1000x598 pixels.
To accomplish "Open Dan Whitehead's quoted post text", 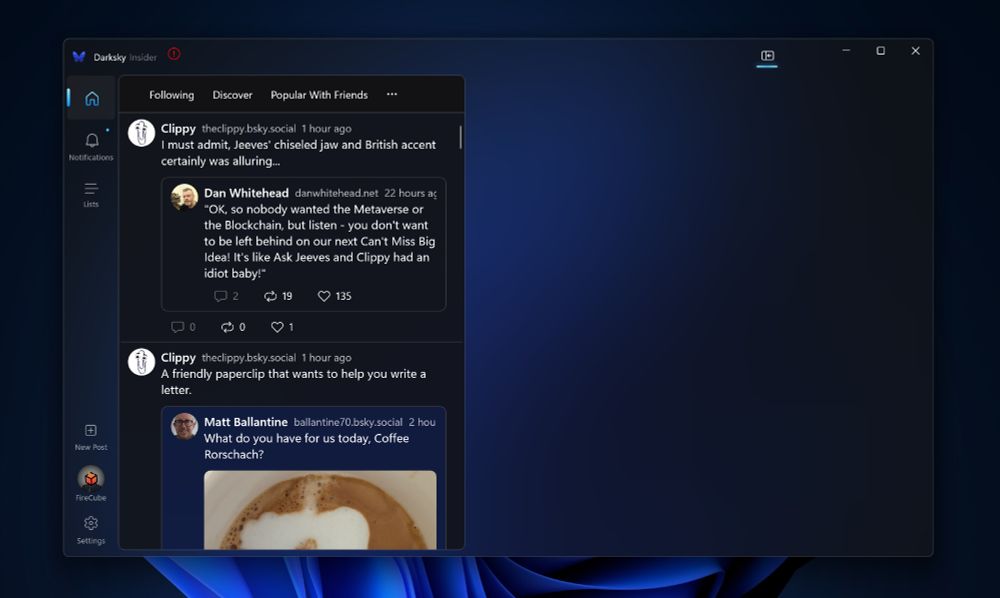I will [x=320, y=242].
